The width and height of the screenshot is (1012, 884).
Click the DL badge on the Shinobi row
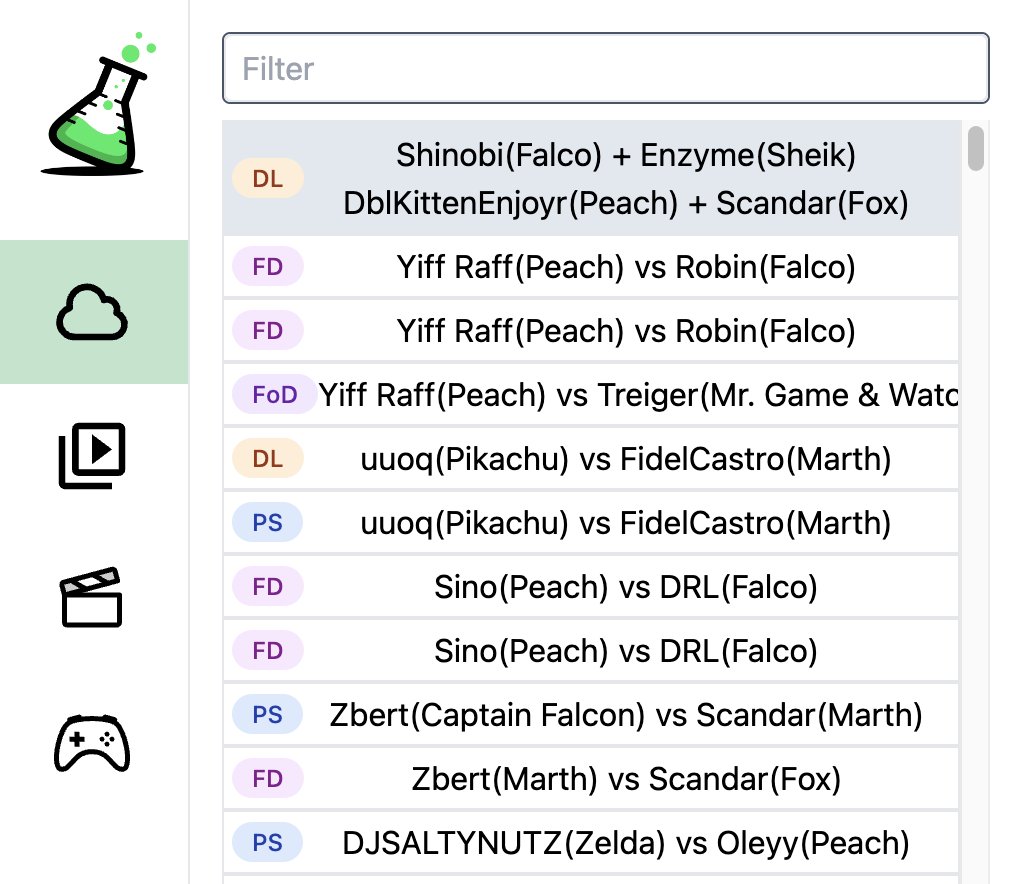268,179
